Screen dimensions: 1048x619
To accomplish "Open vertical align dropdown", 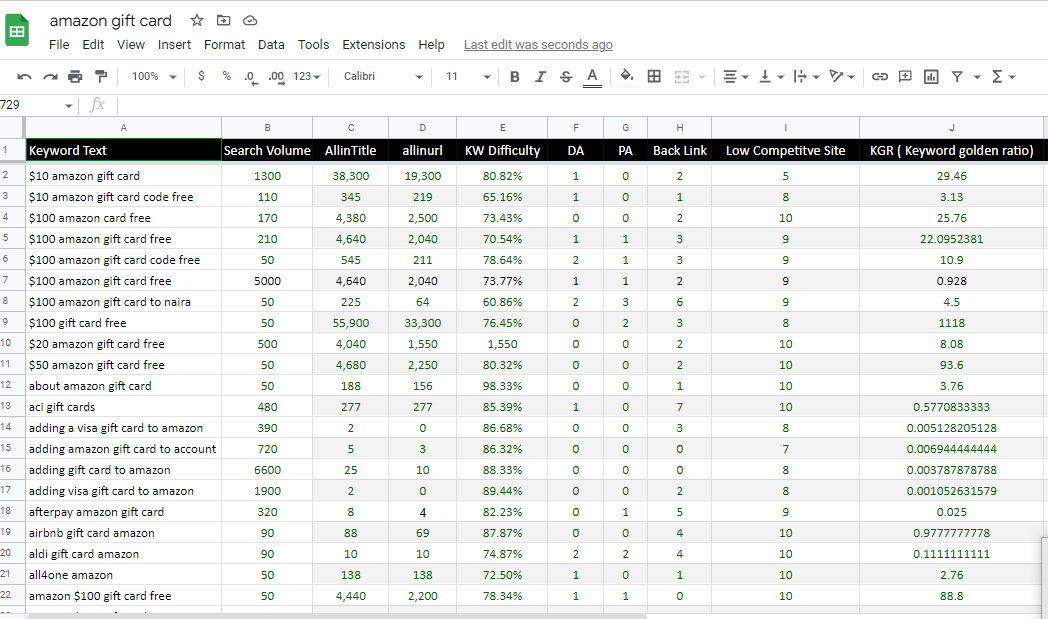I will pyautogui.click(x=771, y=77).
